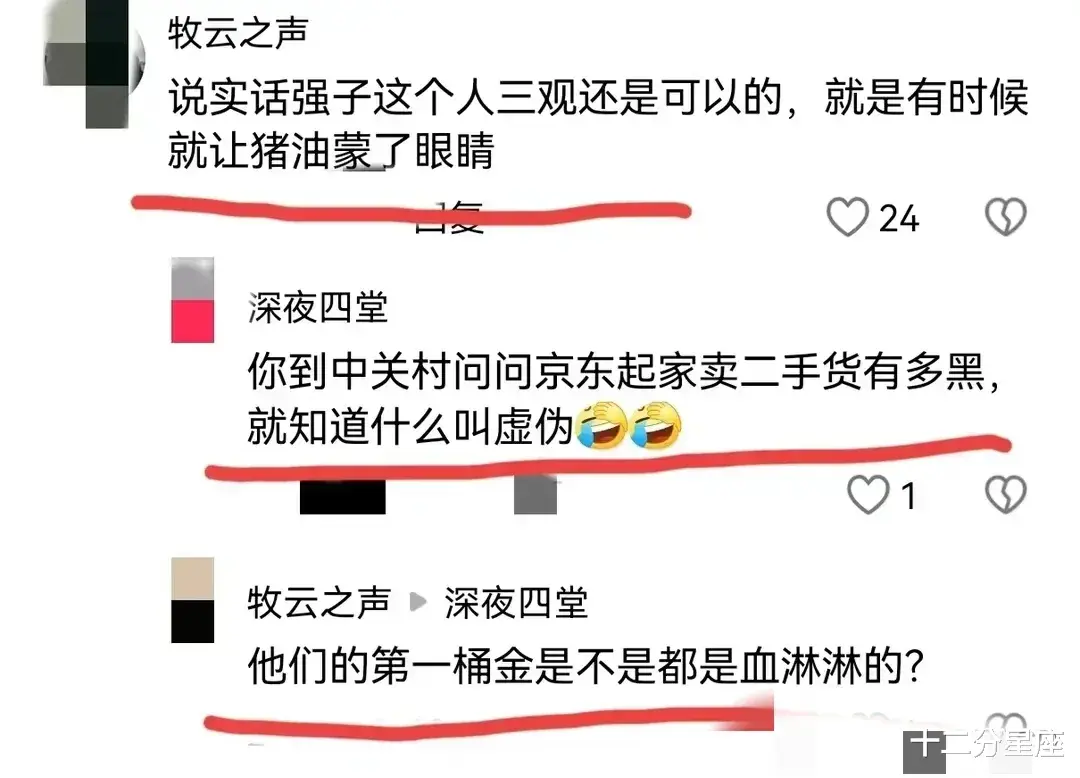Select the comment text about 强子三观
Viewport: 1080px width, 778px height.
point(598,124)
